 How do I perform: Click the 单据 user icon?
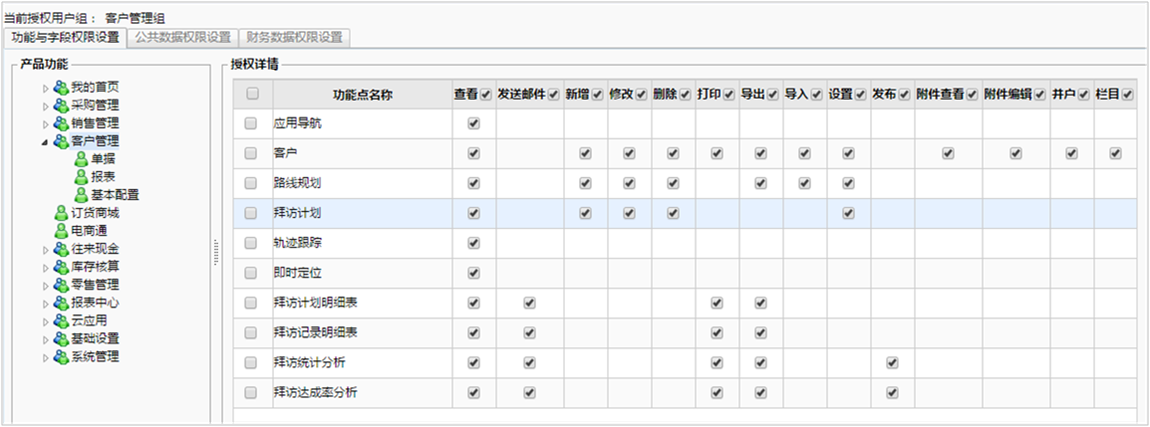coord(80,159)
